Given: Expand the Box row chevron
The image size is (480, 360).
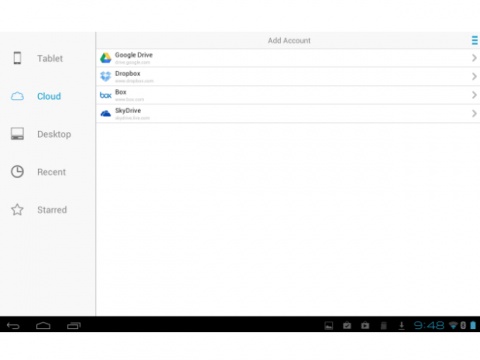Looking at the screenshot, I should point(474,95).
